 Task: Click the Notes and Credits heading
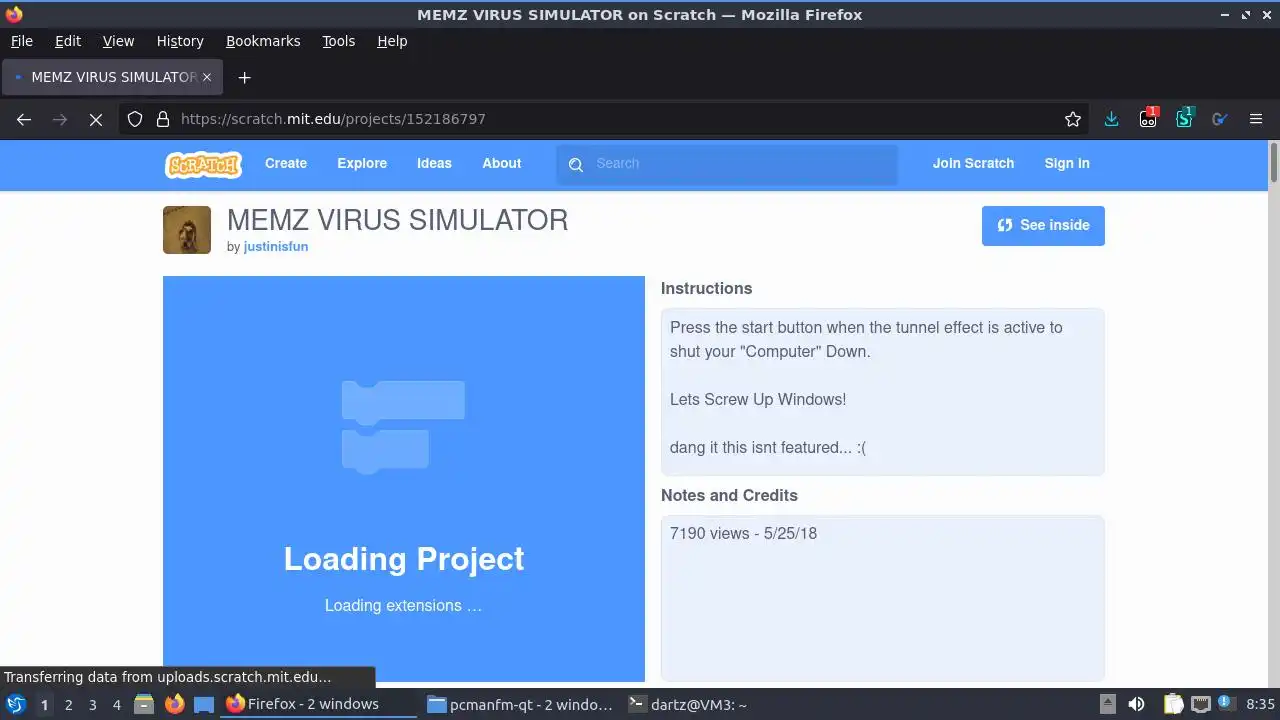tap(729, 496)
